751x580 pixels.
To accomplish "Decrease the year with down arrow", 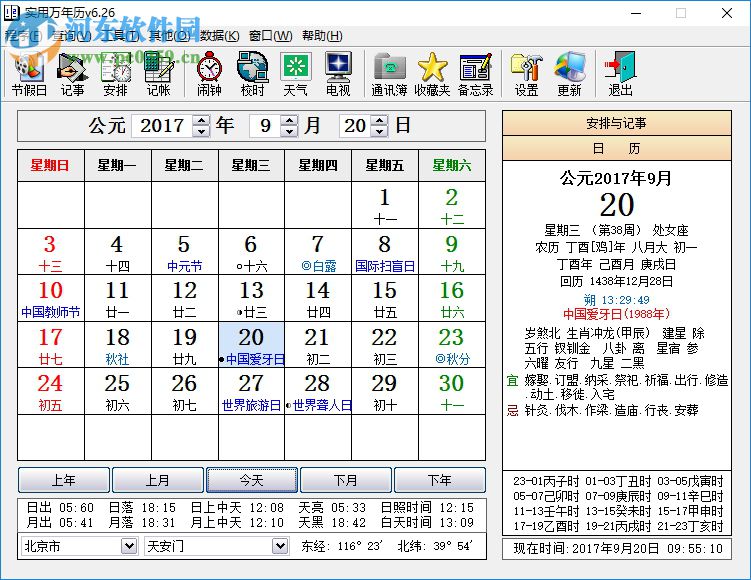I will tap(201, 131).
